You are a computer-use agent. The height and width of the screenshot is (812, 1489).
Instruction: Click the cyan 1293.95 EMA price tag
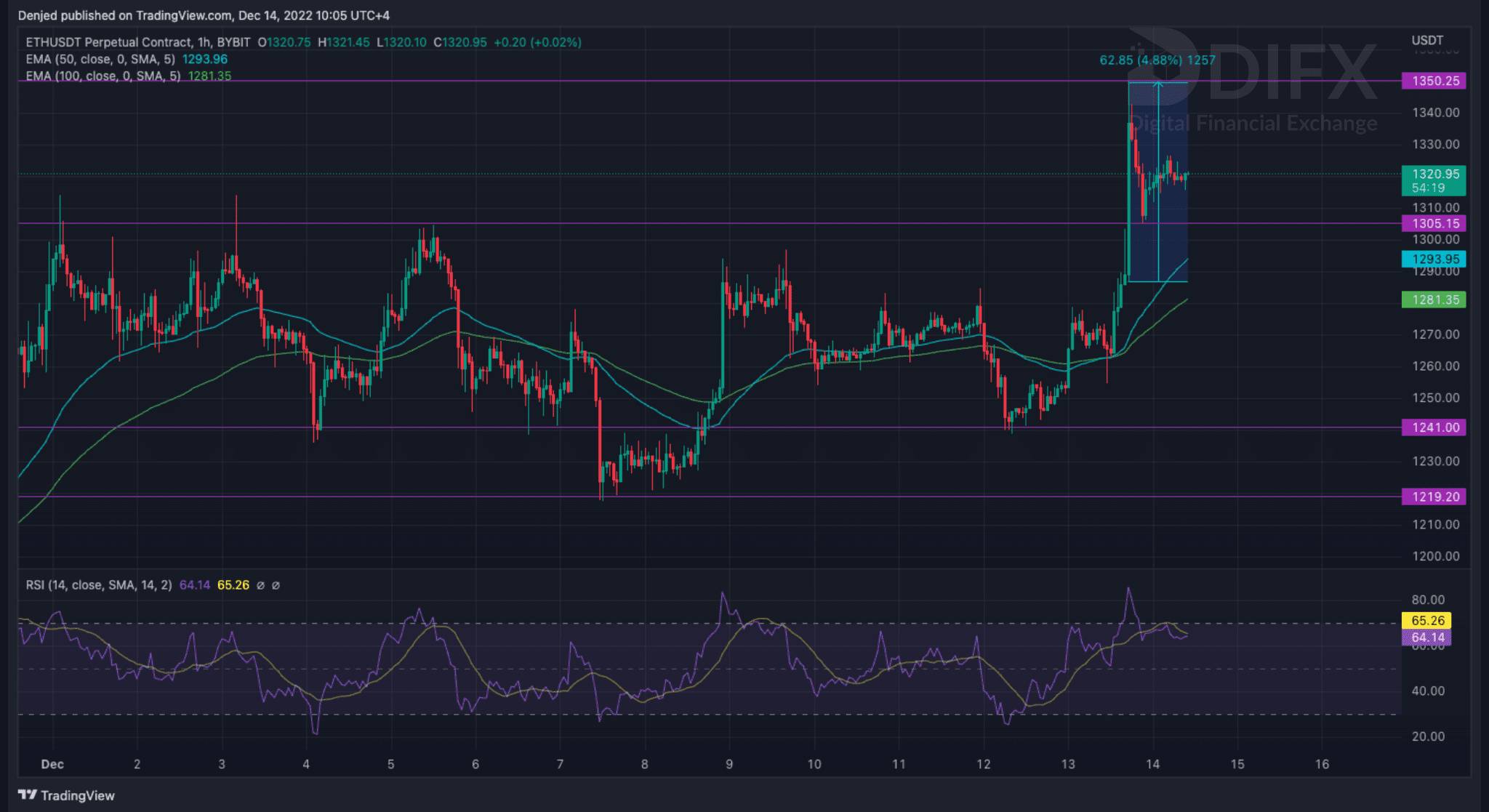pyautogui.click(x=1433, y=259)
